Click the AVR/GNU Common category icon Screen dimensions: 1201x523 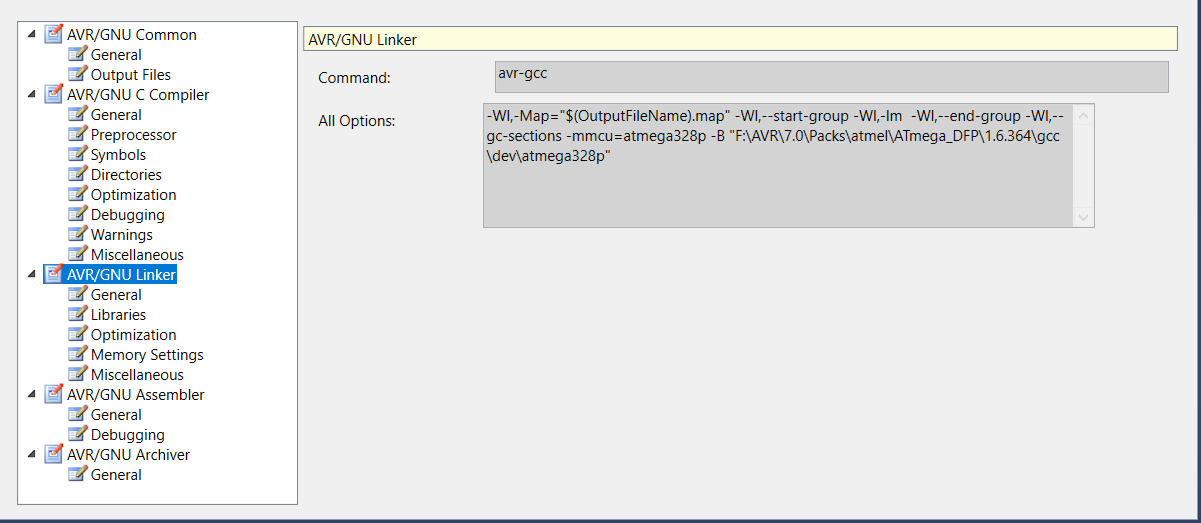click(x=53, y=34)
